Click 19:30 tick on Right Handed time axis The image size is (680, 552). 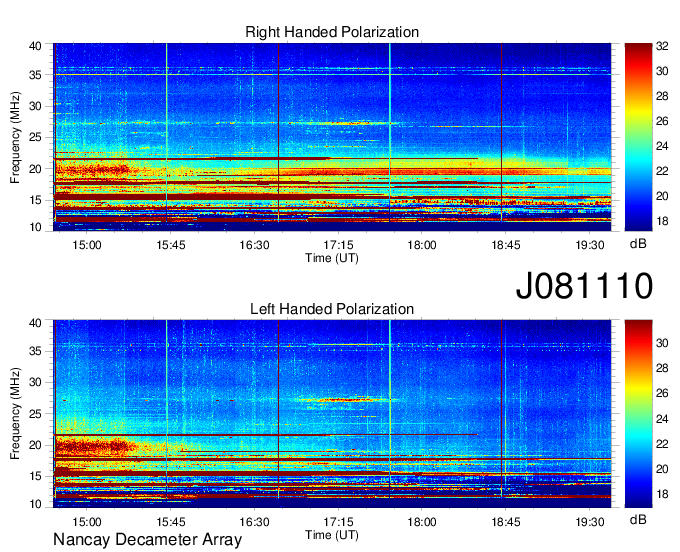tap(590, 245)
